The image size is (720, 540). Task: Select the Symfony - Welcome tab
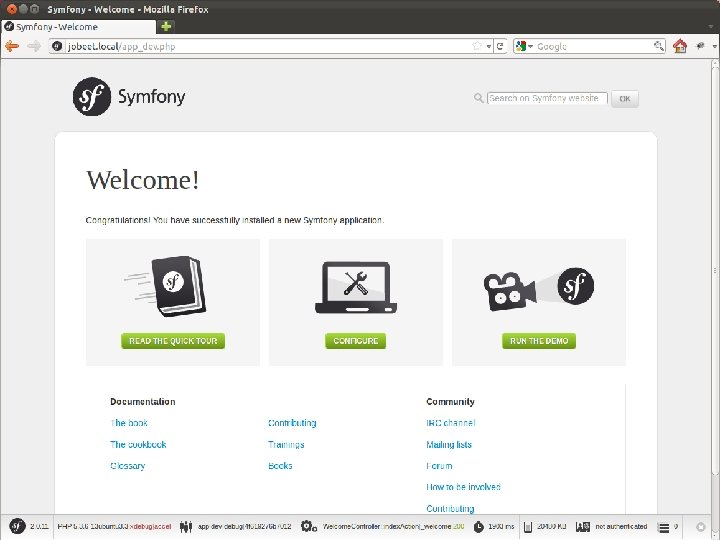(x=78, y=27)
